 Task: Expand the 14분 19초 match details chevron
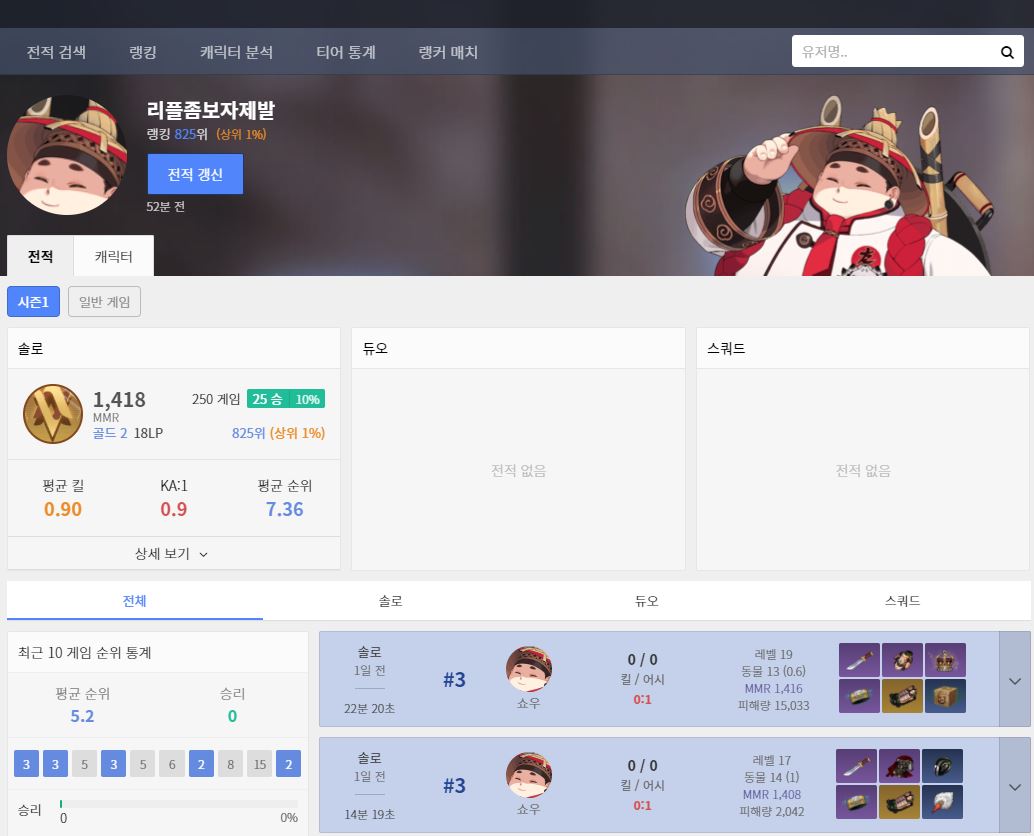1015,786
